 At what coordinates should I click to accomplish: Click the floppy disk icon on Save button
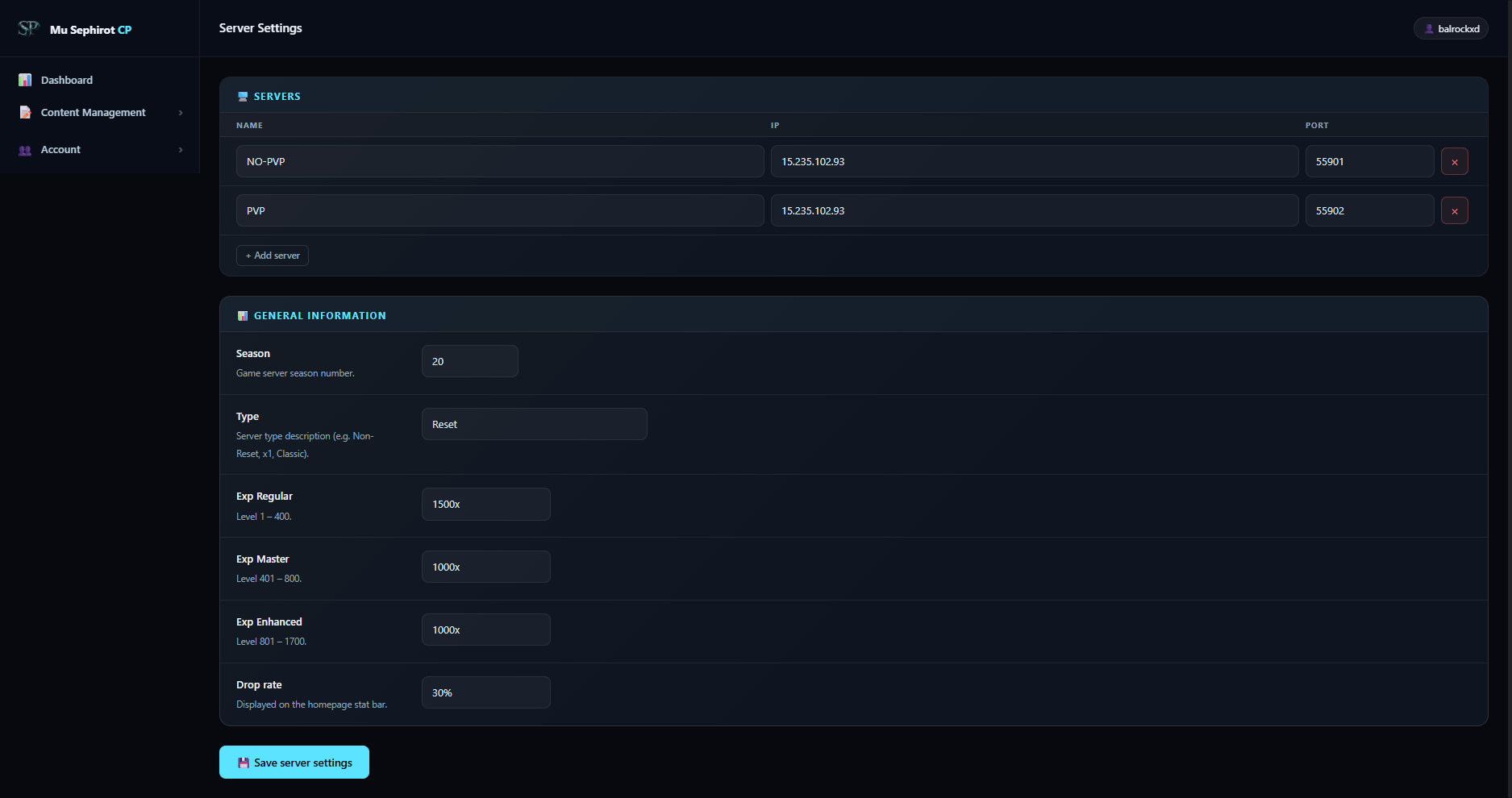tap(244, 763)
